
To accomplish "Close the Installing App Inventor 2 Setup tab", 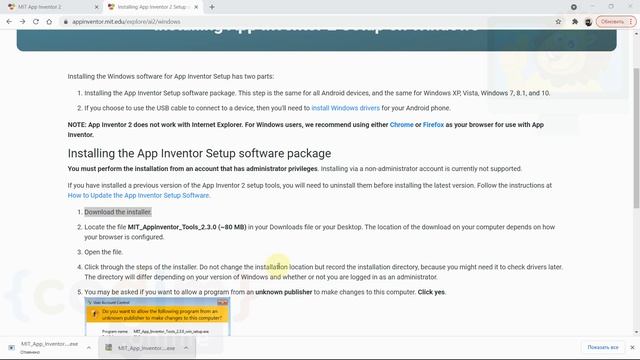I will tap(196, 7).
